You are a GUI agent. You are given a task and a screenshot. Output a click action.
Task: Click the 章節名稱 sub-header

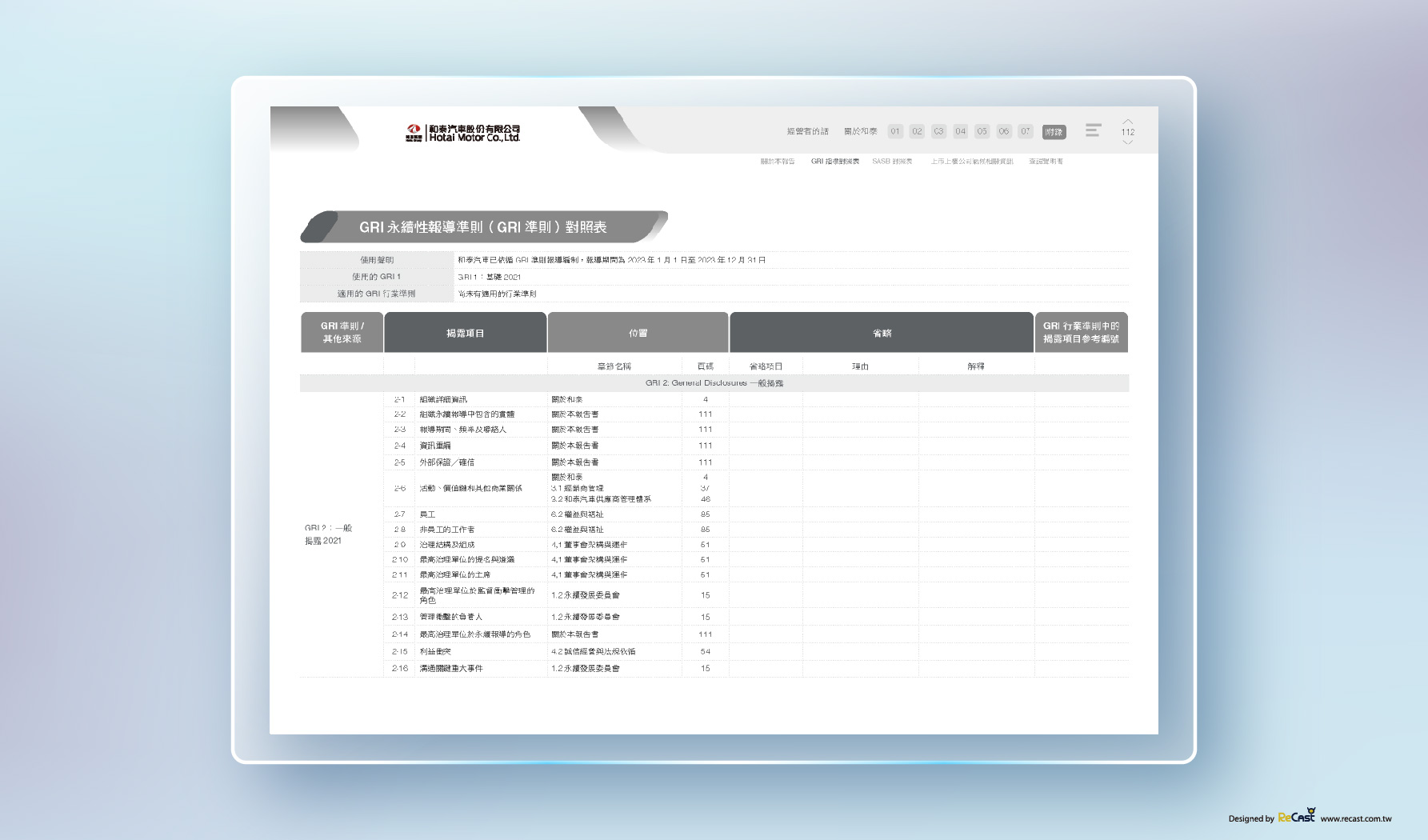tap(614, 366)
